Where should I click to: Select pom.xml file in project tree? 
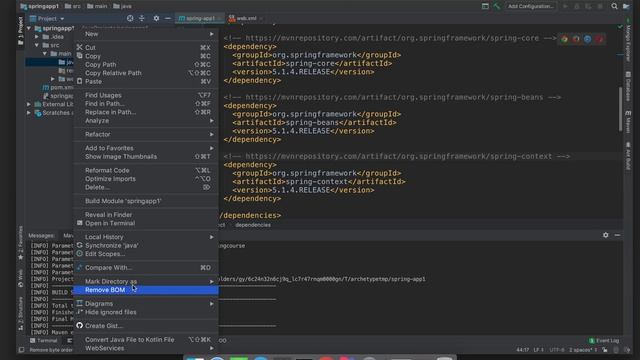[x=58, y=87]
